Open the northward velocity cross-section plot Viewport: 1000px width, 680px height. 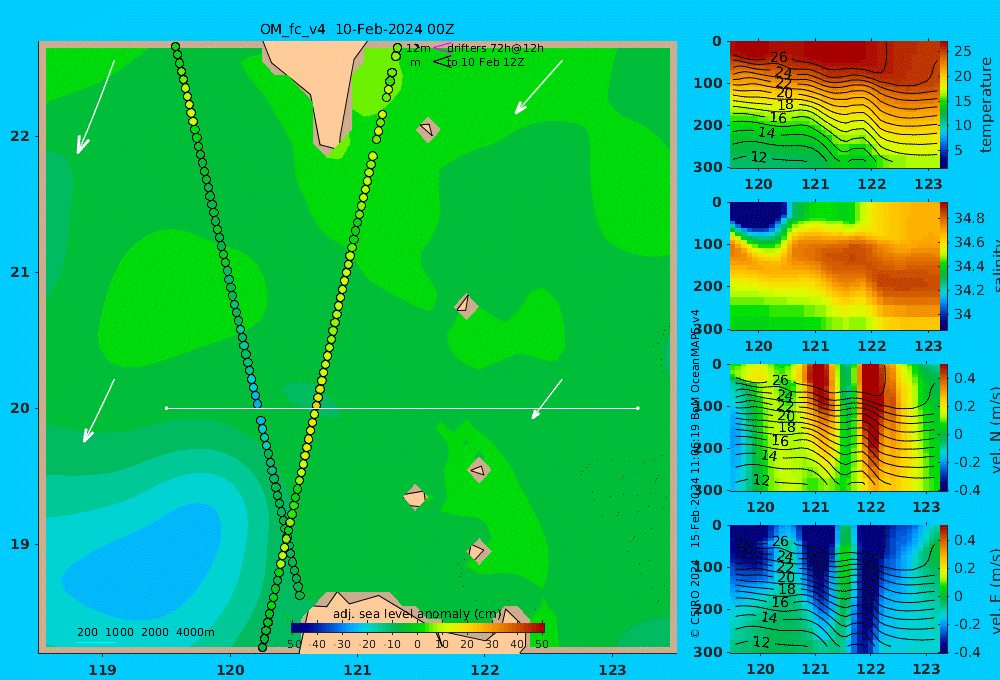click(834, 427)
